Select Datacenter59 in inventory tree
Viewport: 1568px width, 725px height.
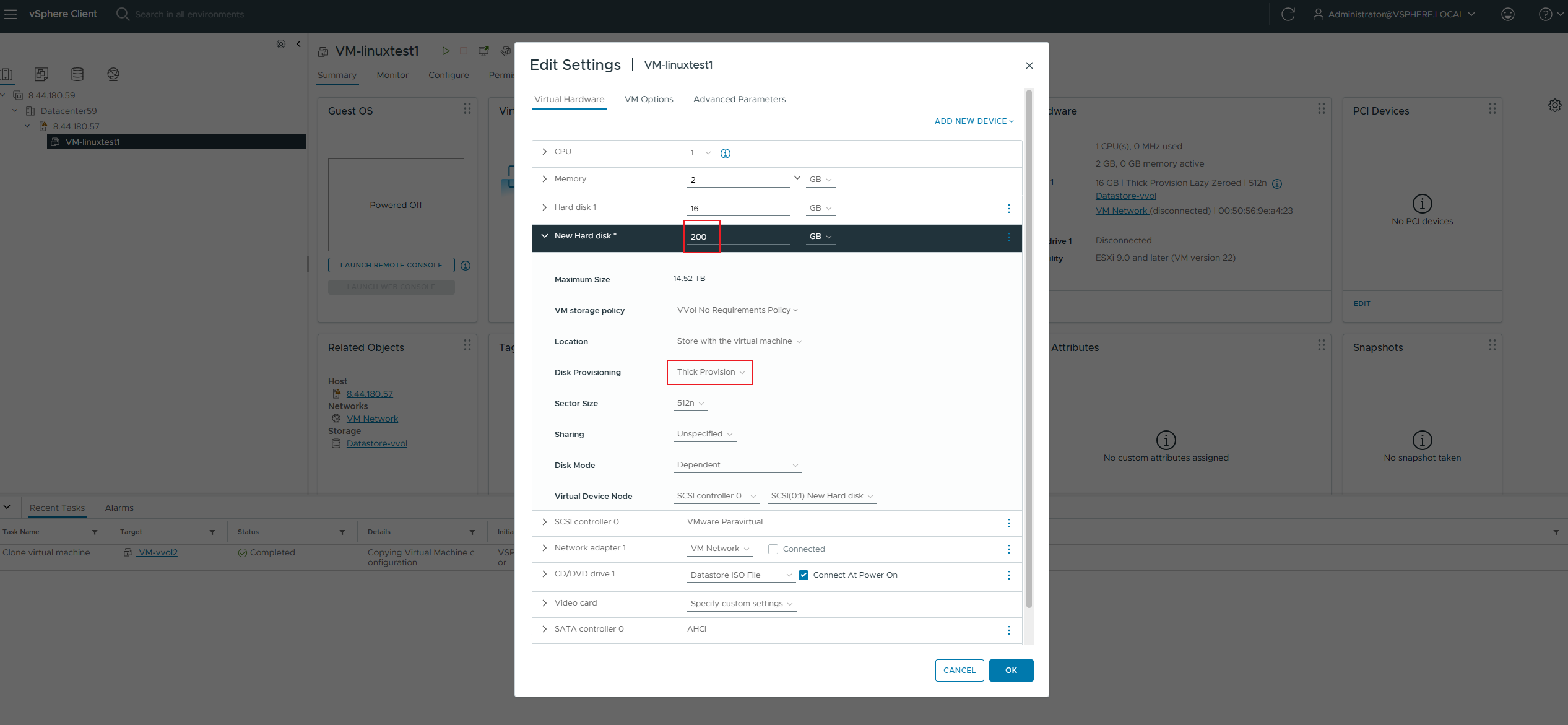coord(68,111)
